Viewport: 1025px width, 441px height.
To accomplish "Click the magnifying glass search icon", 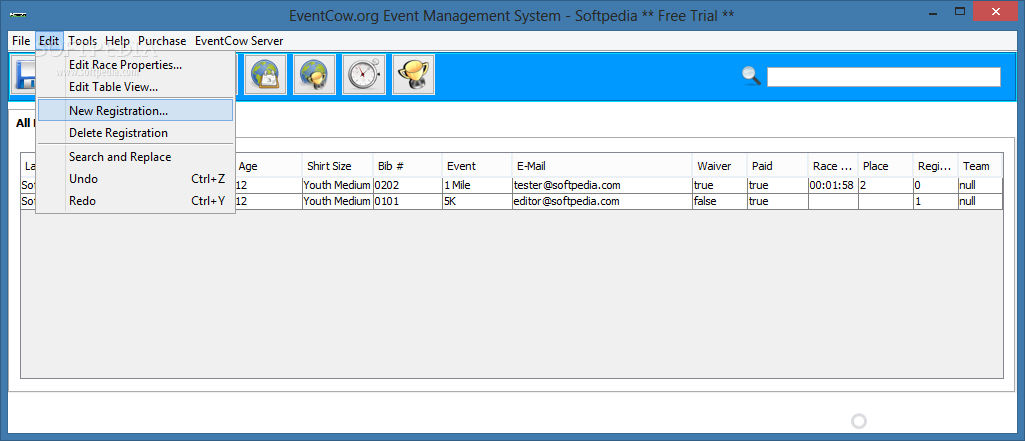I will pos(752,76).
